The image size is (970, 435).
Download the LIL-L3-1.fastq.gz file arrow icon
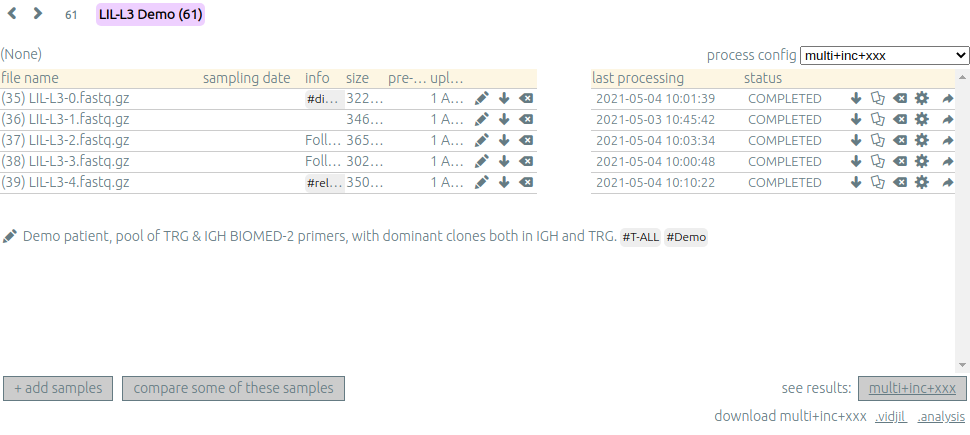coord(504,119)
